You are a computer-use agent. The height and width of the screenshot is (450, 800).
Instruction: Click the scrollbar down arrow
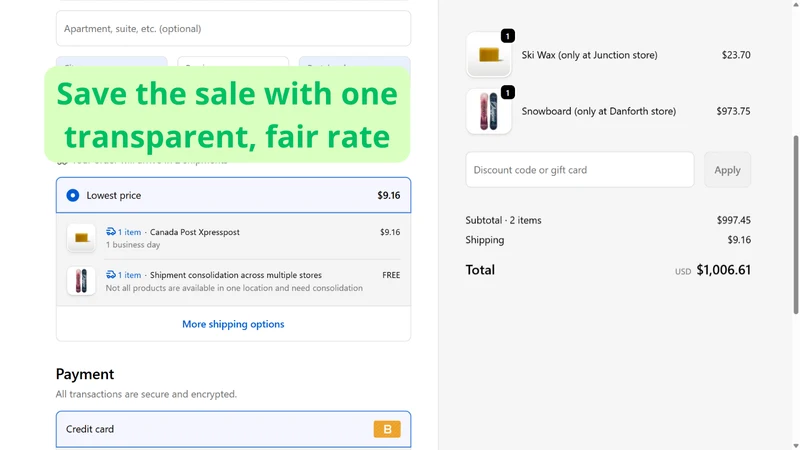[x=795, y=446]
